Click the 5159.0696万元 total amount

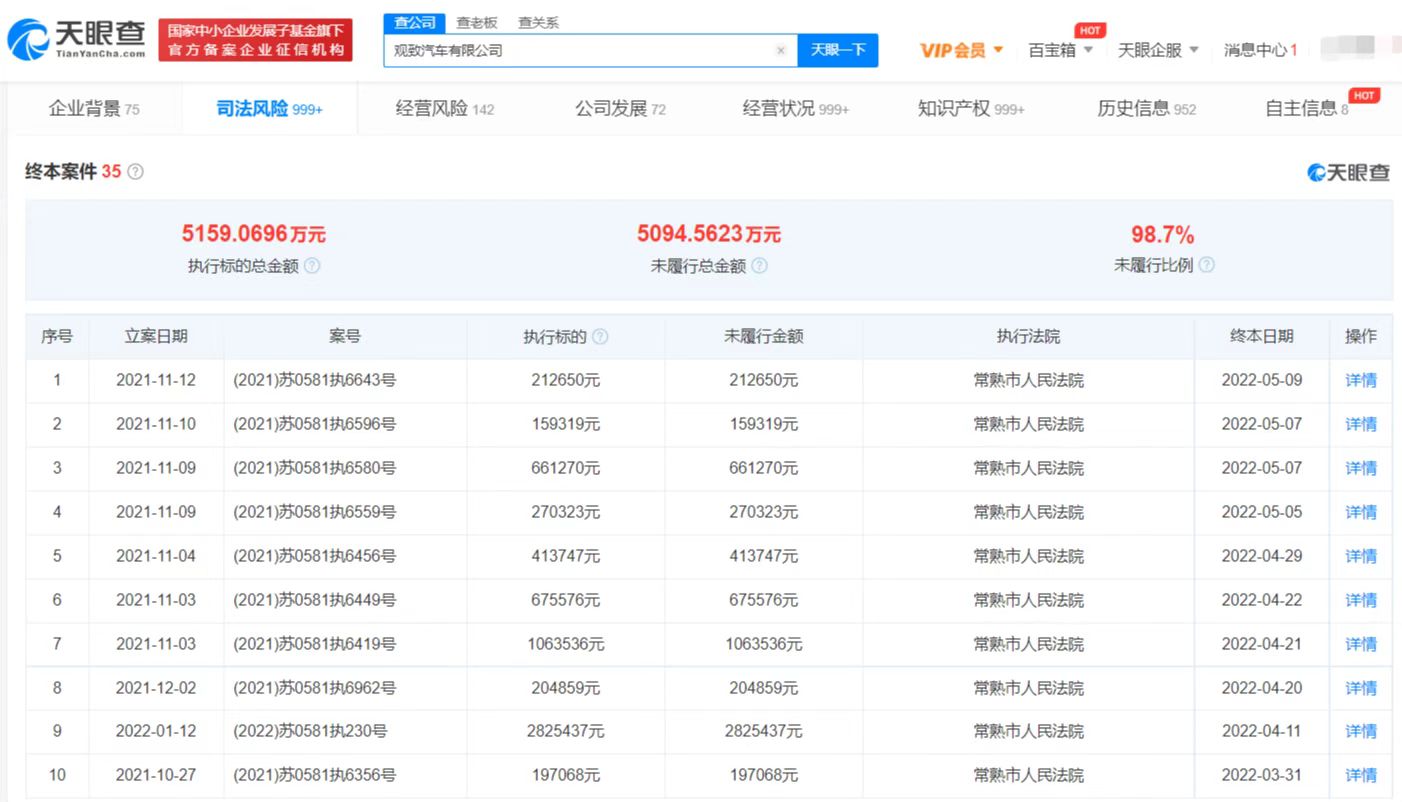[x=254, y=234]
